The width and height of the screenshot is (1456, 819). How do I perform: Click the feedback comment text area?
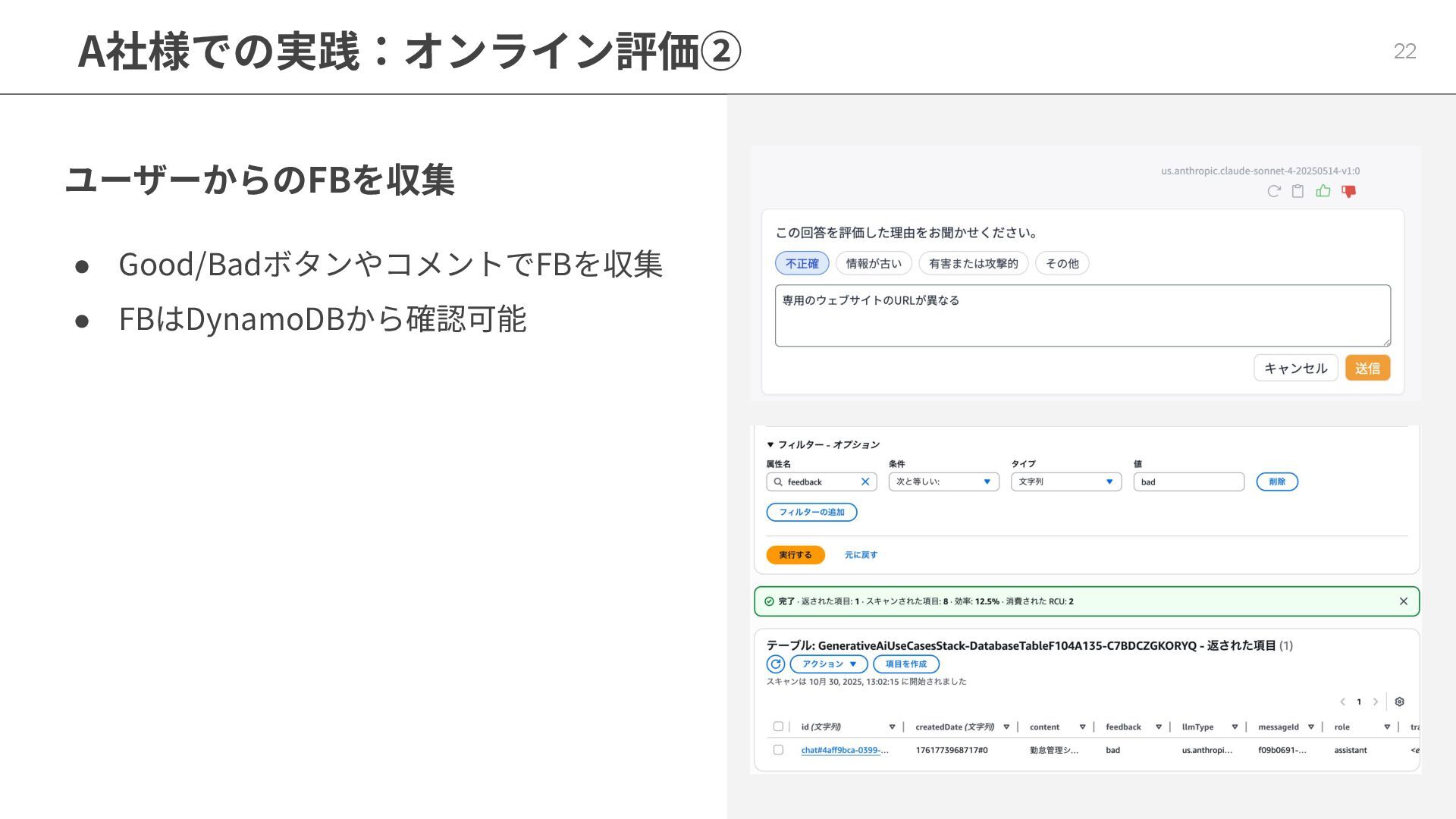coord(1082,316)
